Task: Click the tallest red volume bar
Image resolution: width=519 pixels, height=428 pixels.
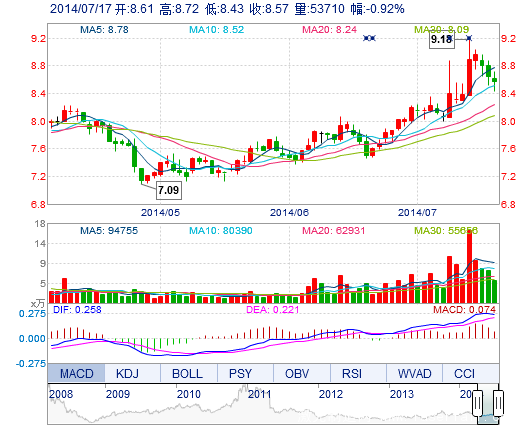Action: coord(469,266)
